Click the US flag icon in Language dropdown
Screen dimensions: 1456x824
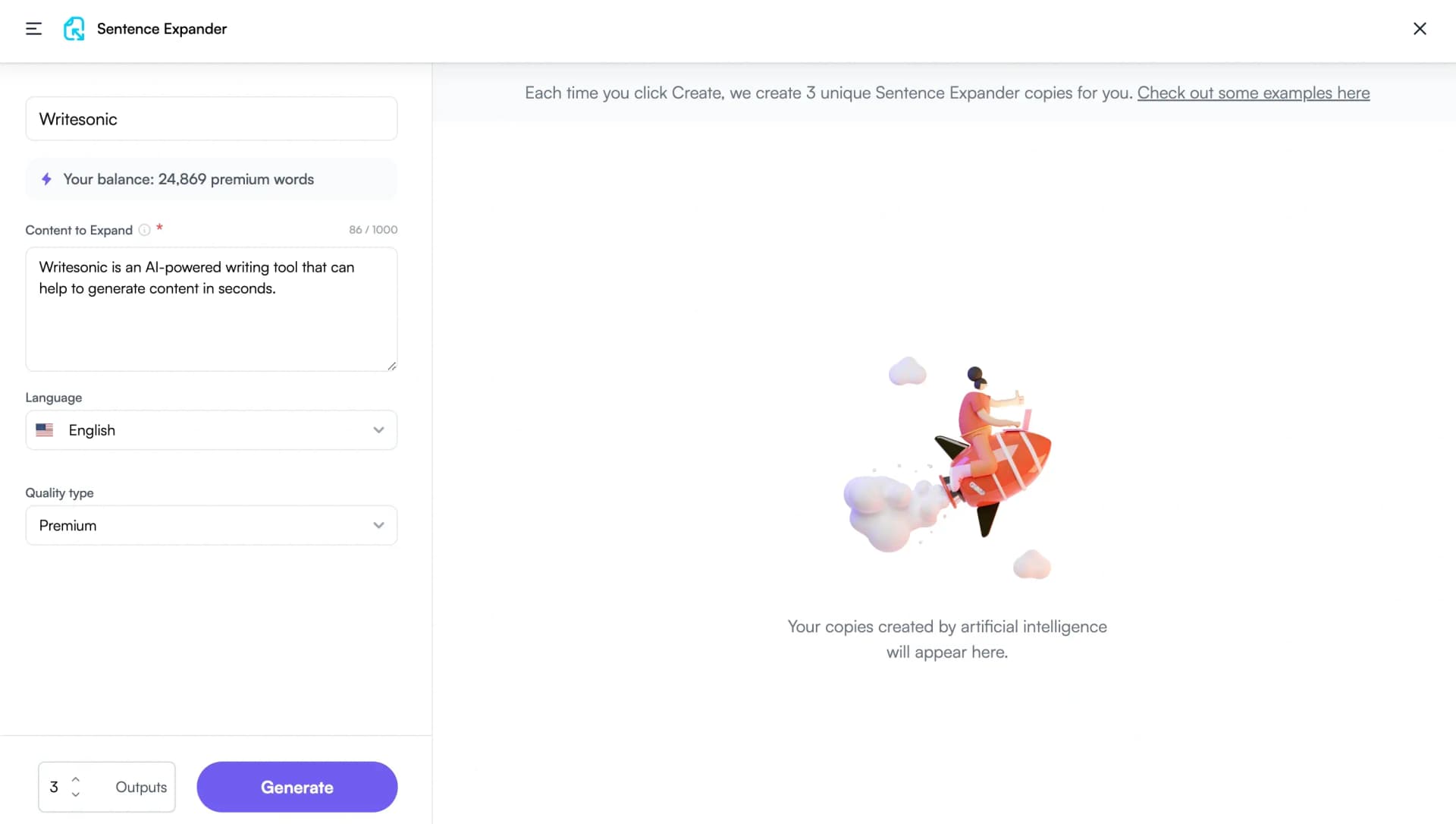pyautogui.click(x=45, y=429)
